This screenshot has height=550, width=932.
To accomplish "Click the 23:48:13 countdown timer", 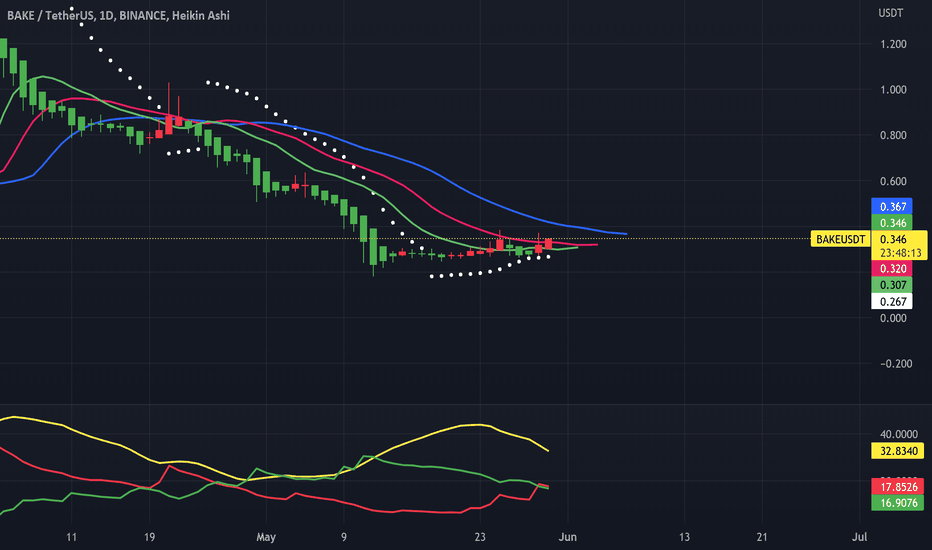I will tap(900, 253).
